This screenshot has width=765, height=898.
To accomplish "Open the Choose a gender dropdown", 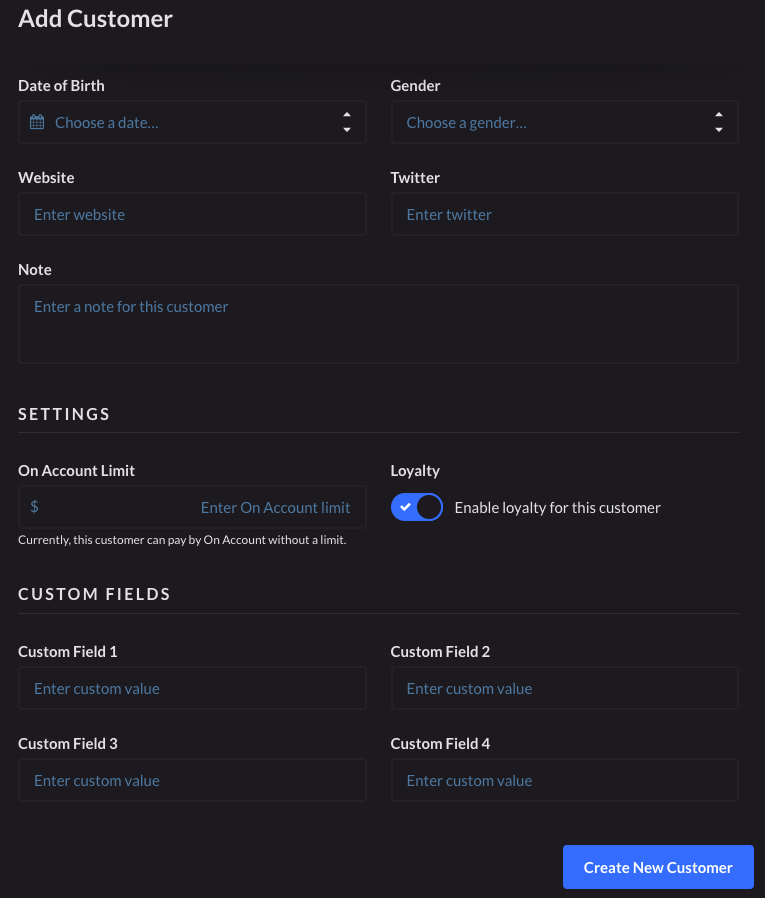I will pyautogui.click(x=565, y=122).
